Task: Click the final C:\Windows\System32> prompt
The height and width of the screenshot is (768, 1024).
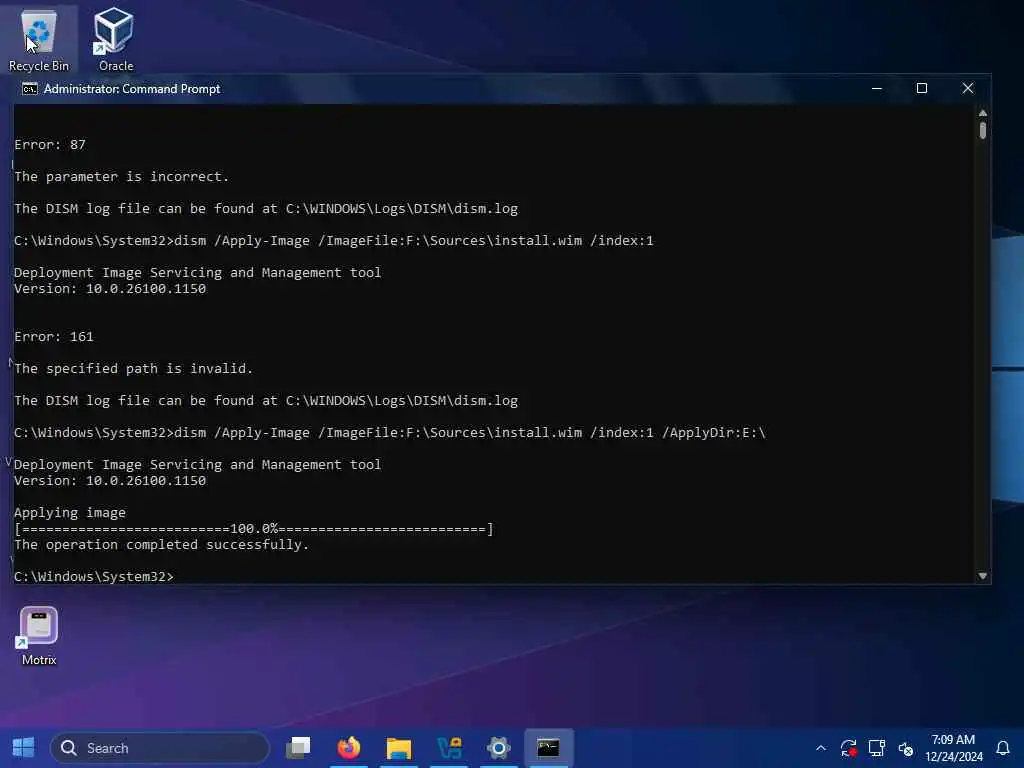Action: coord(94,577)
